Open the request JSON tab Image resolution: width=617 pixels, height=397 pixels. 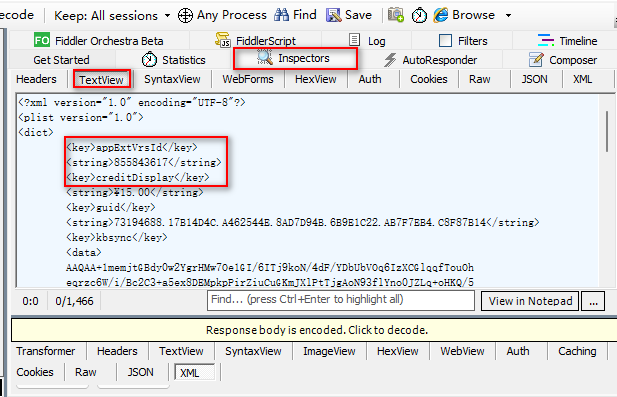pyautogui.click(x=534, y=79)
